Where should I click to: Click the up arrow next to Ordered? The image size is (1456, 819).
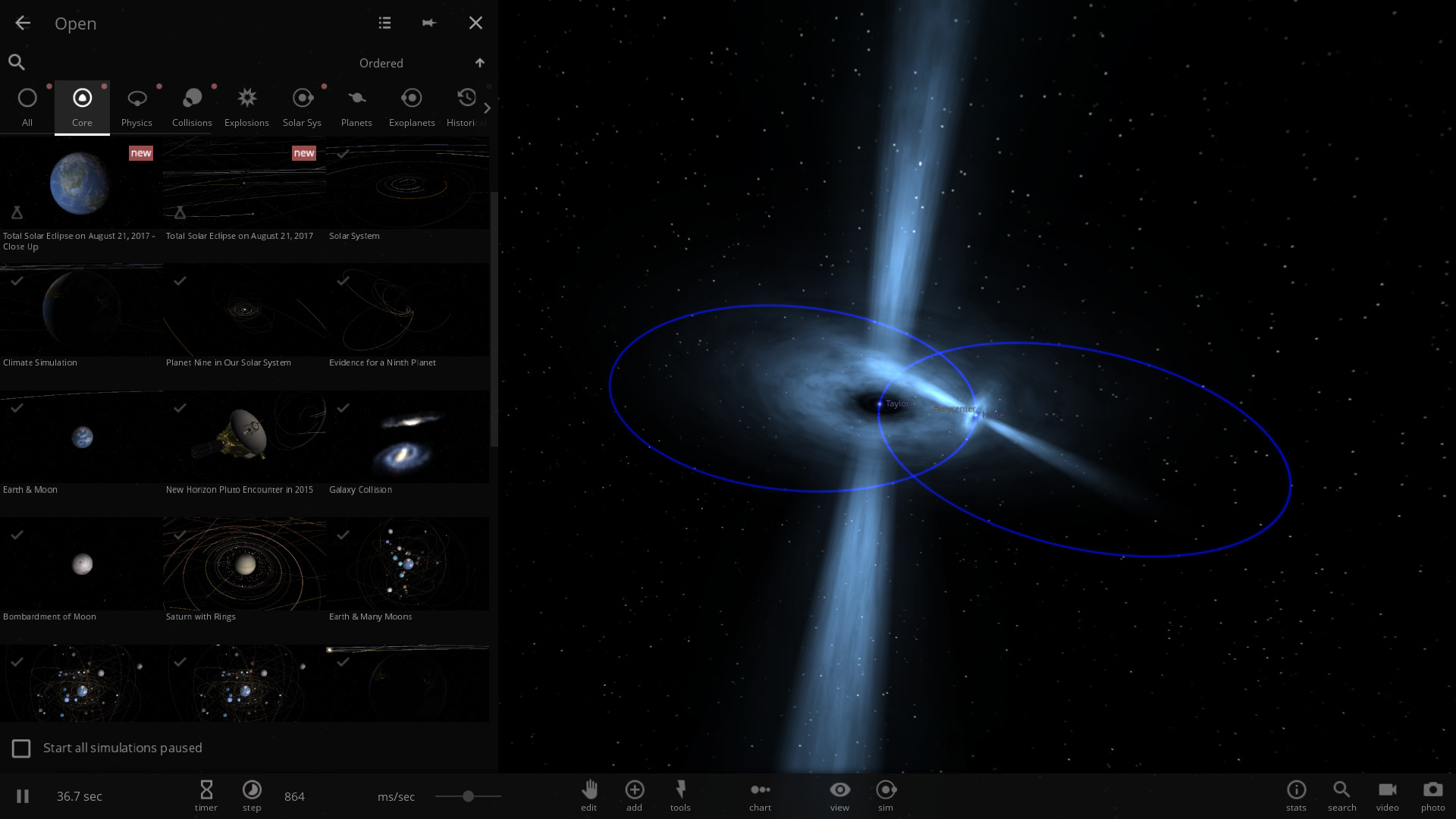(x=480, y=63)
